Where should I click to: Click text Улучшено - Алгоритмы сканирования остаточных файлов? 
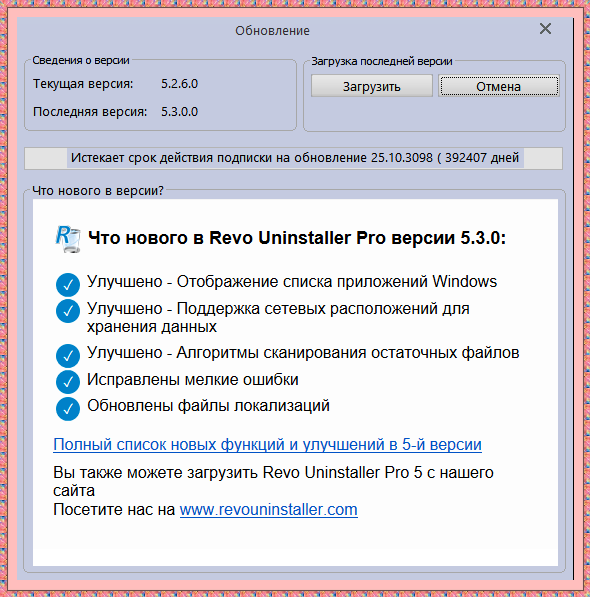[x=303, y=353]
